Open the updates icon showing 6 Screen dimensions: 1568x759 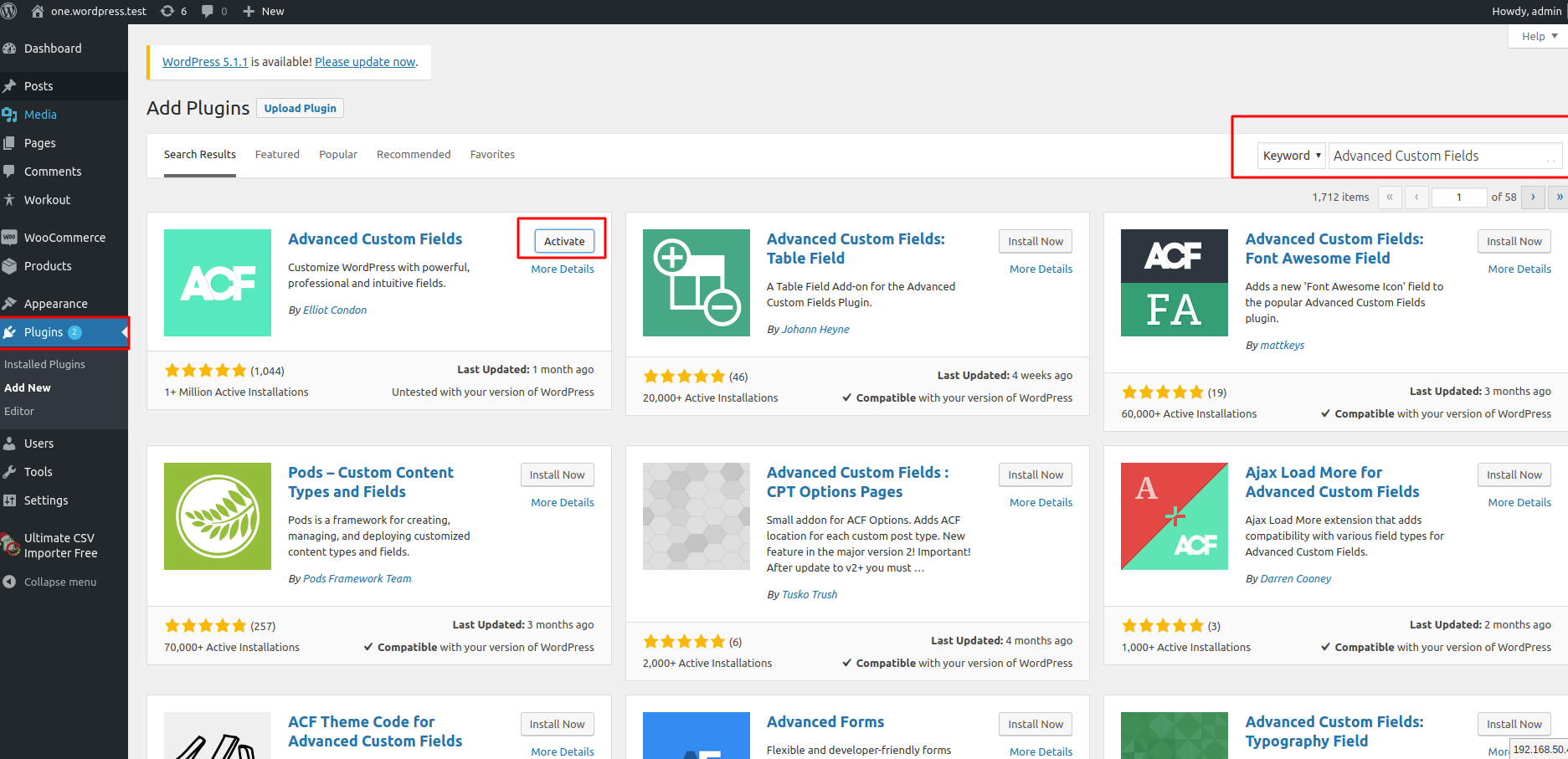[x=167, y=11]
